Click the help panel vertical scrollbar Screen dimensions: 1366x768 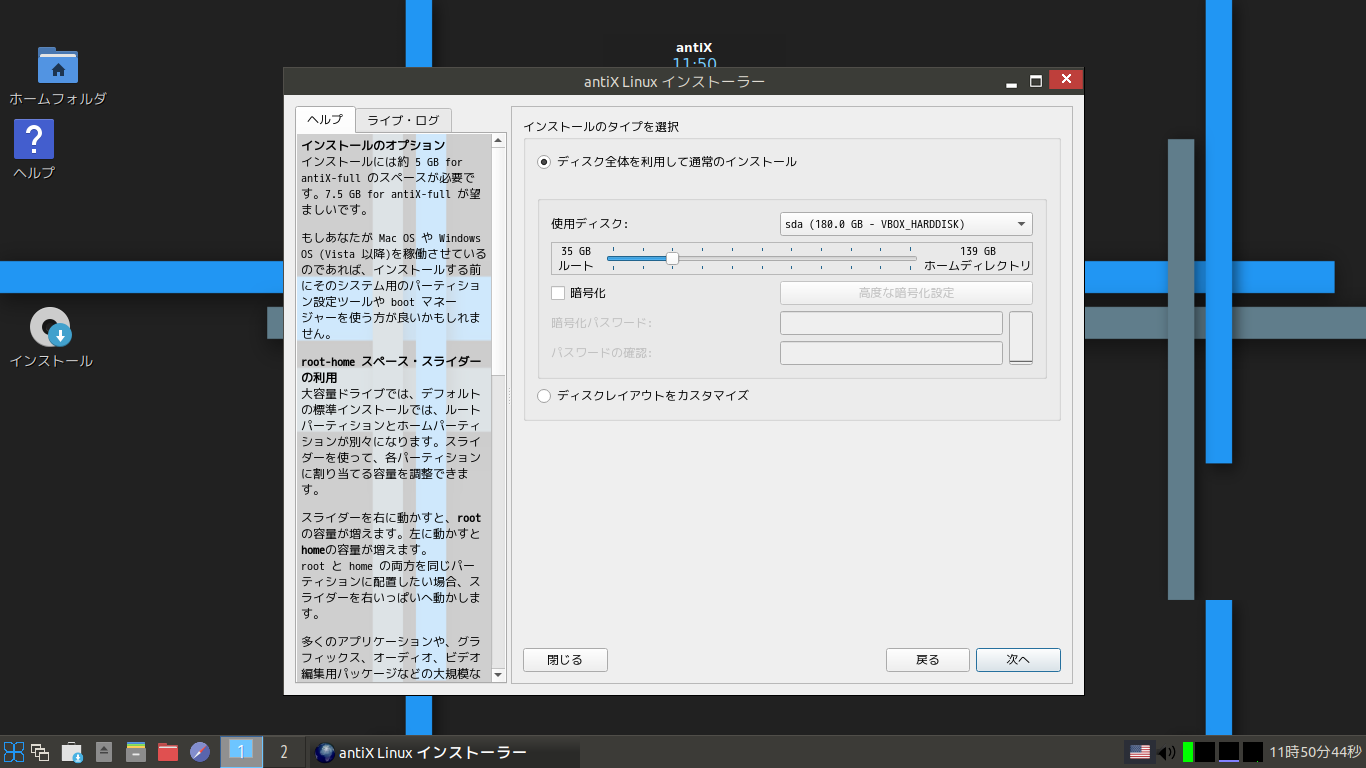pyautogui.click(x=499, y=408)
